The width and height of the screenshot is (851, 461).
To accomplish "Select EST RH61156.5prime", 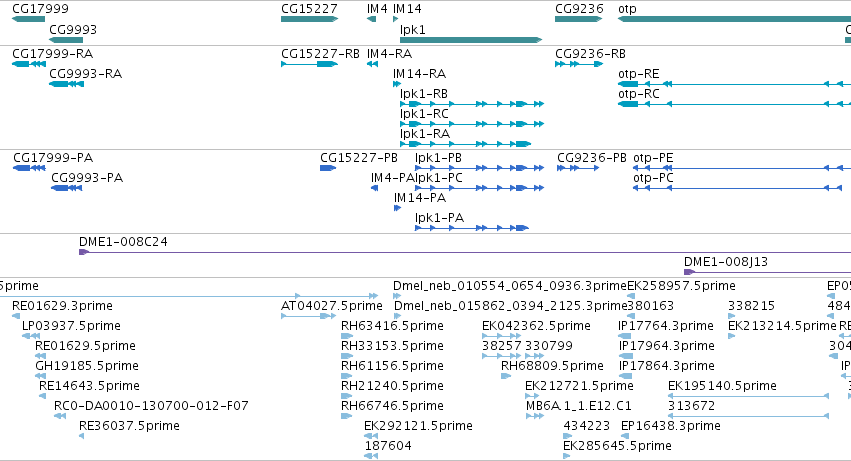I will [392, 367].
